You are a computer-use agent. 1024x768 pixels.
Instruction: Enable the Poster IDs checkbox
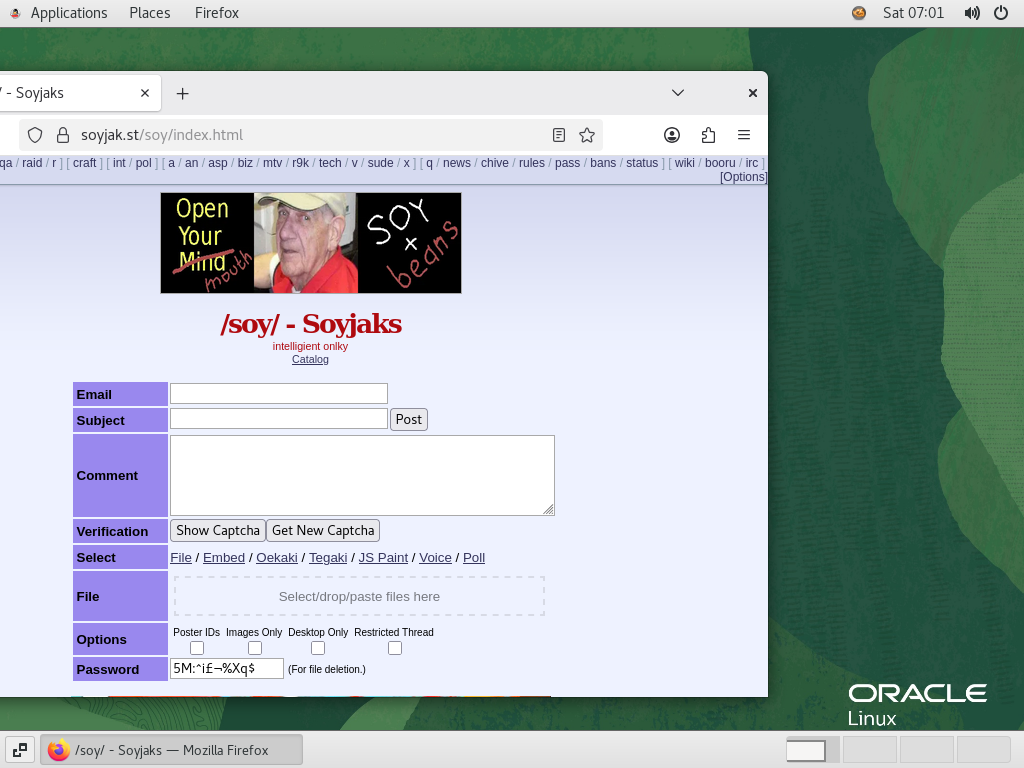196,648
